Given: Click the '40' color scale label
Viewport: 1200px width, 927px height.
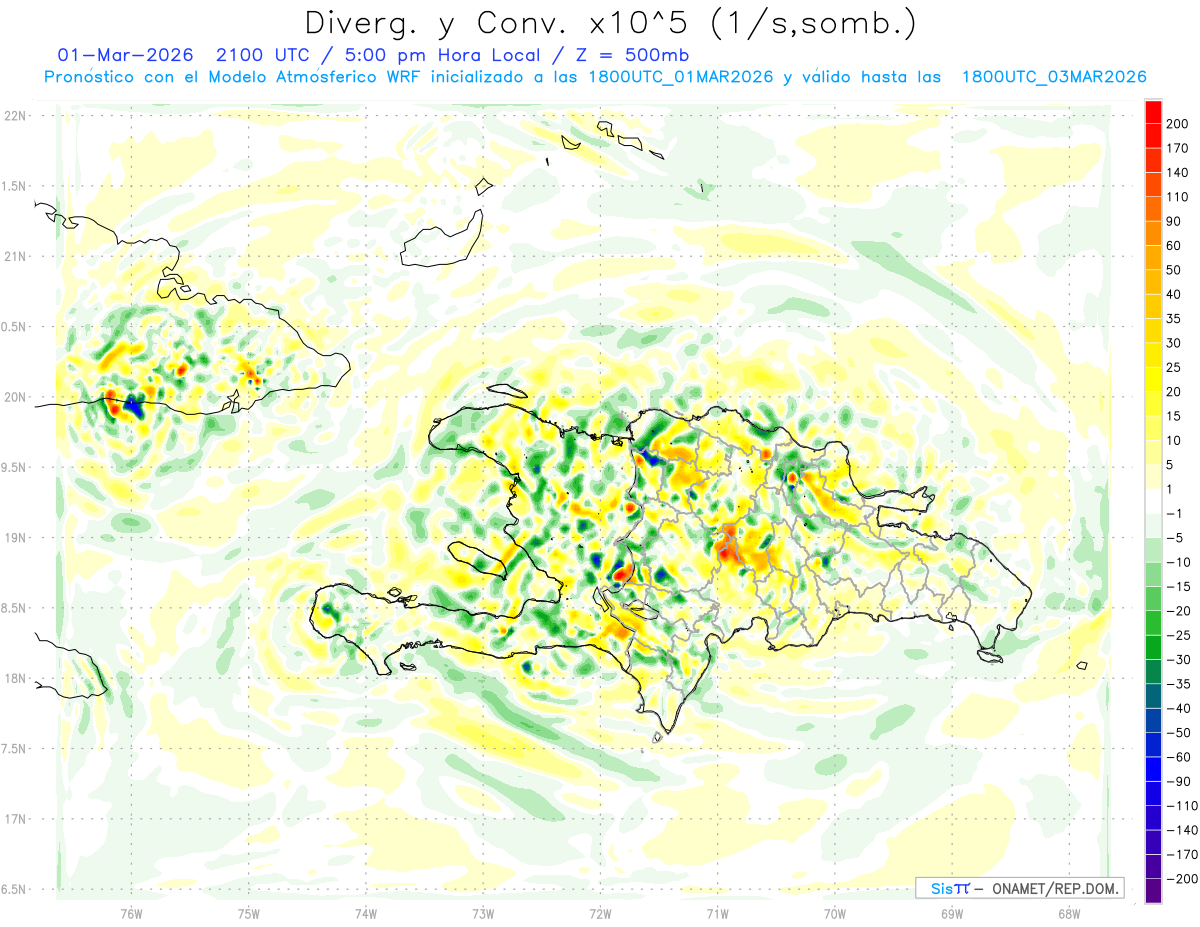Looking at the screenshot, I should tap(1174, 294).
